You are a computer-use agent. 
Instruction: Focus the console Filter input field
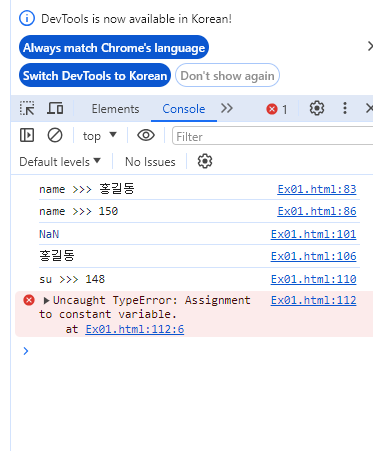(x=272, y=136)
